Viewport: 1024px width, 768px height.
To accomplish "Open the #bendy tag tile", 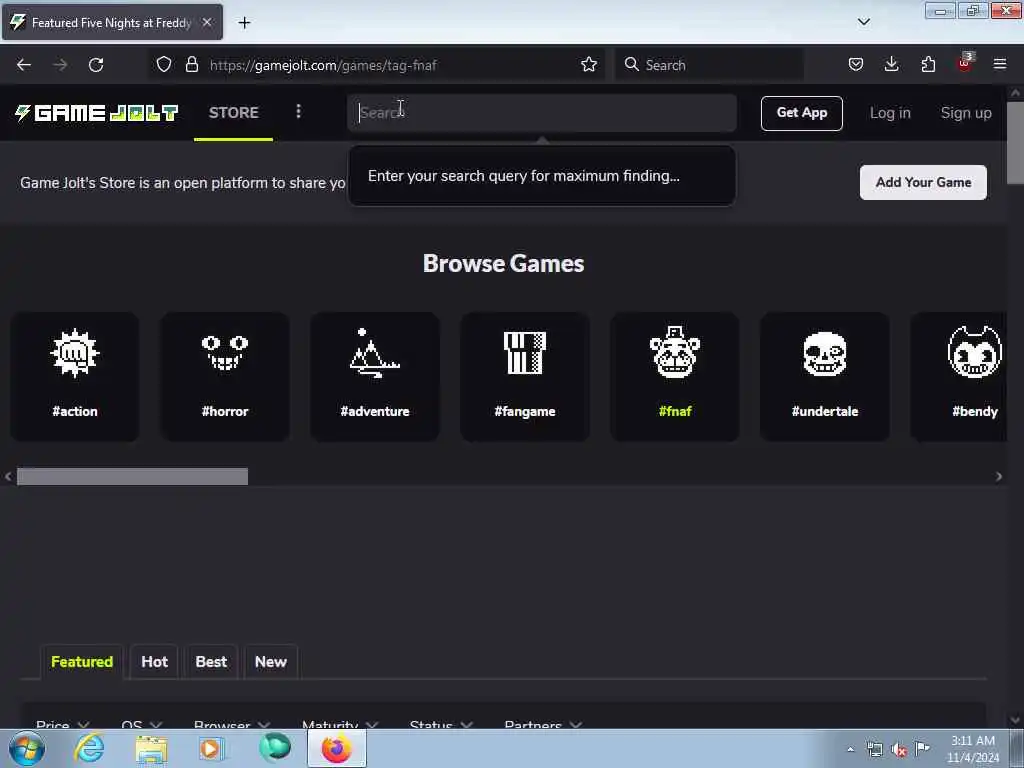I will (x=959, y=376).
